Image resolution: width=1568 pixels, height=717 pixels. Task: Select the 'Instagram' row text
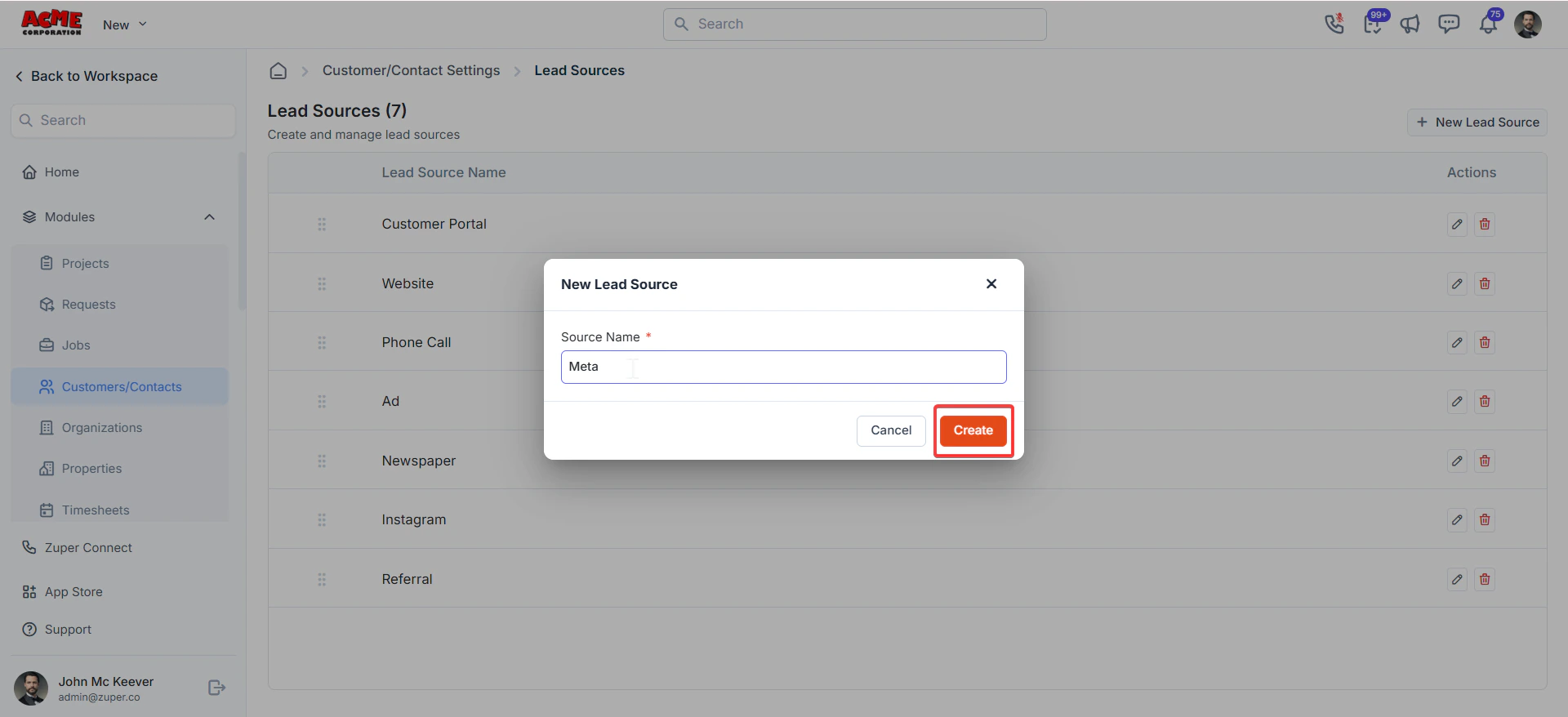(x=413, y=519)
